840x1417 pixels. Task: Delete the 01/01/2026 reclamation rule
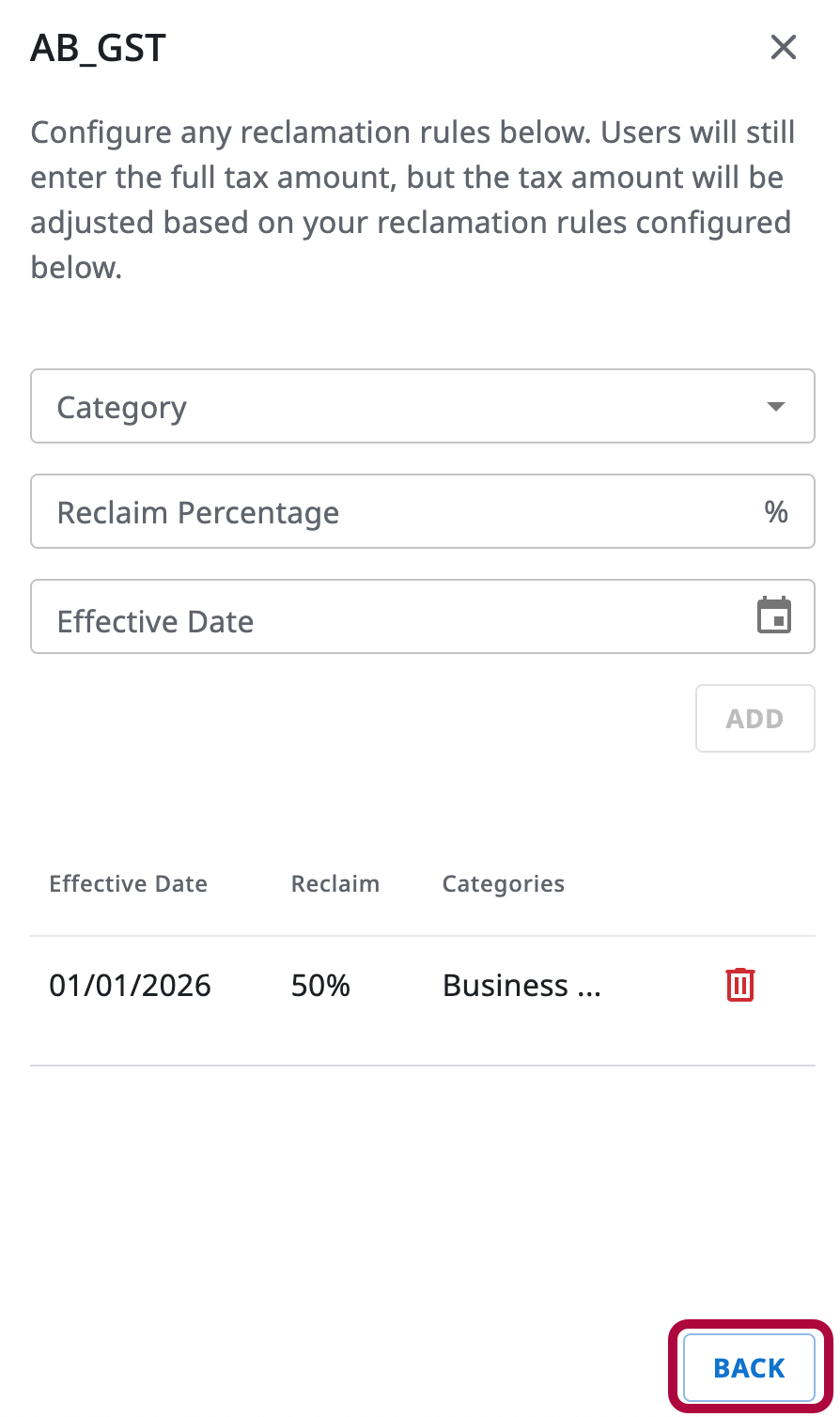740,985
